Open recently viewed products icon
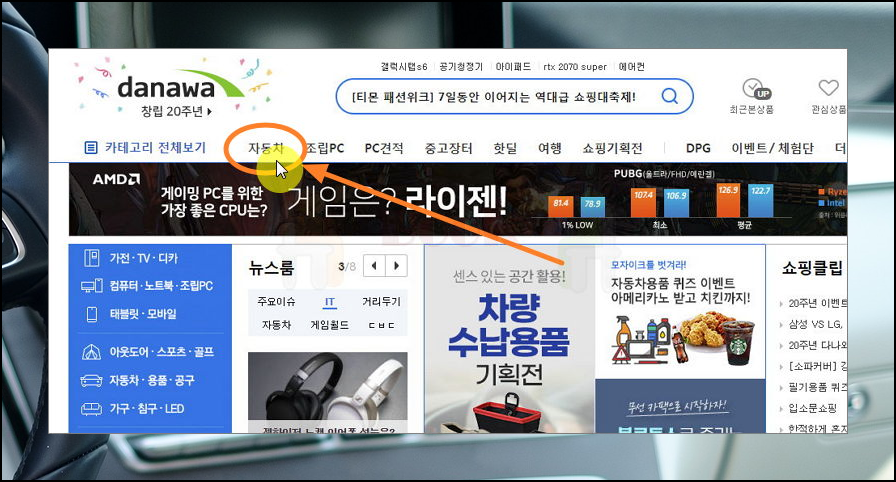This screenshot has height=482, width=896. (756, 89)
